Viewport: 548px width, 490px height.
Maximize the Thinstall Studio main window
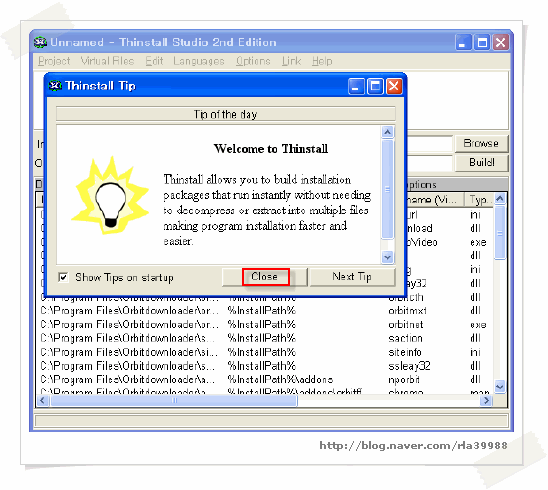482,43
